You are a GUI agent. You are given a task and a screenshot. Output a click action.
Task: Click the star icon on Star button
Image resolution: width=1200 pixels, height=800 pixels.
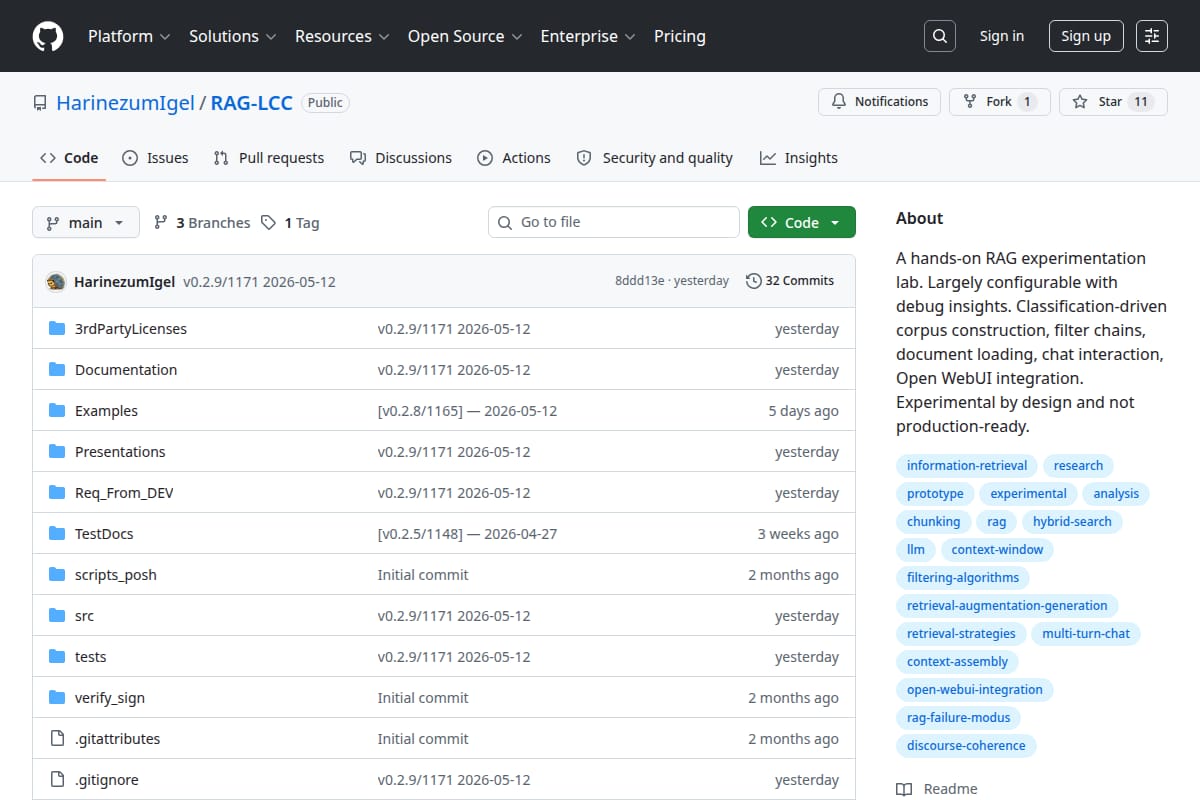(1080, 102)
